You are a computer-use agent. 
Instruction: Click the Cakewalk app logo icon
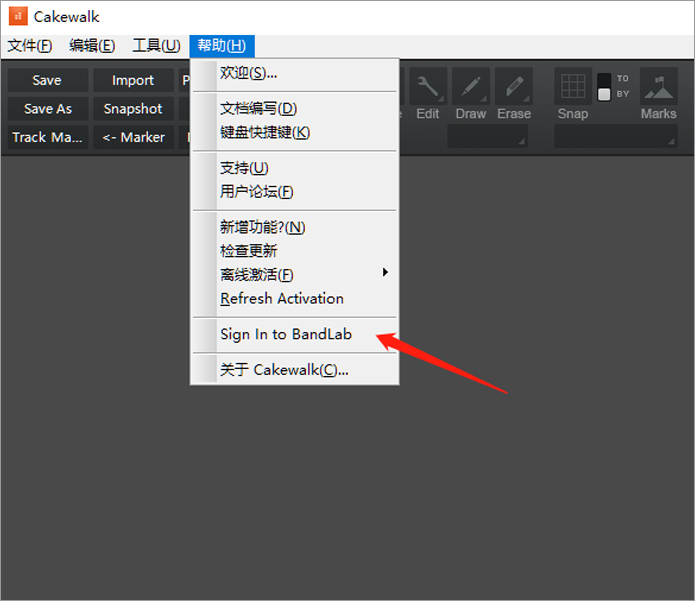click(x=18, y=16)
